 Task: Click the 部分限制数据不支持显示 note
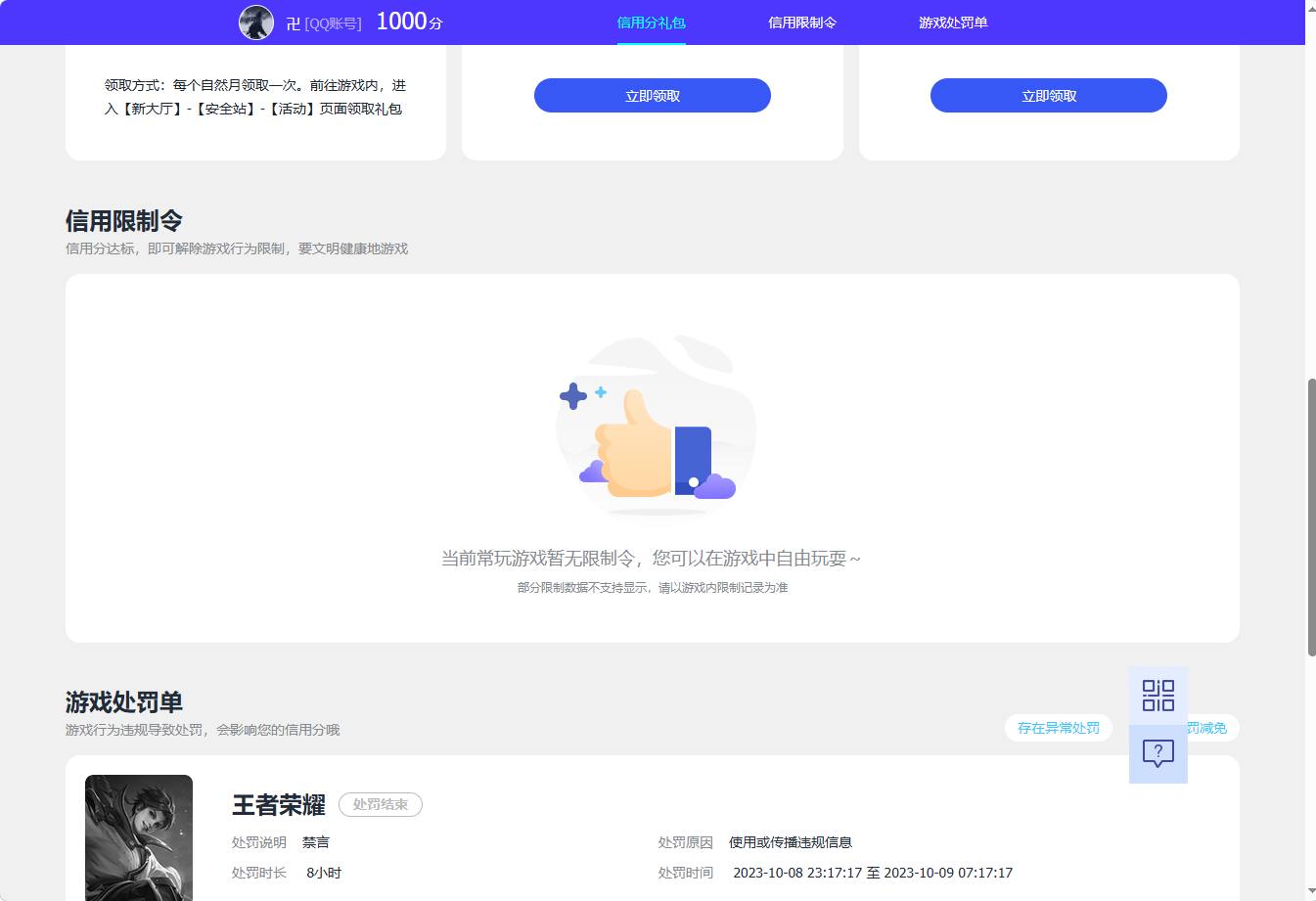(653, 588)
